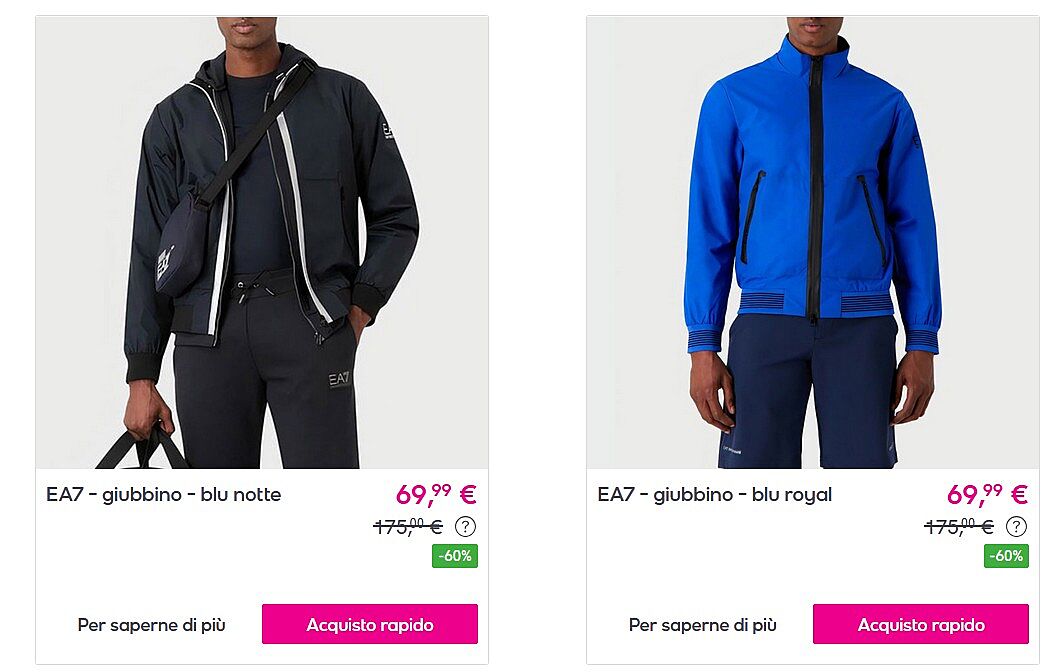Open the royal blue EA7 jacket image
Image resolution: width=1061 pixels, height=672 pixels.
click(813, 242)
